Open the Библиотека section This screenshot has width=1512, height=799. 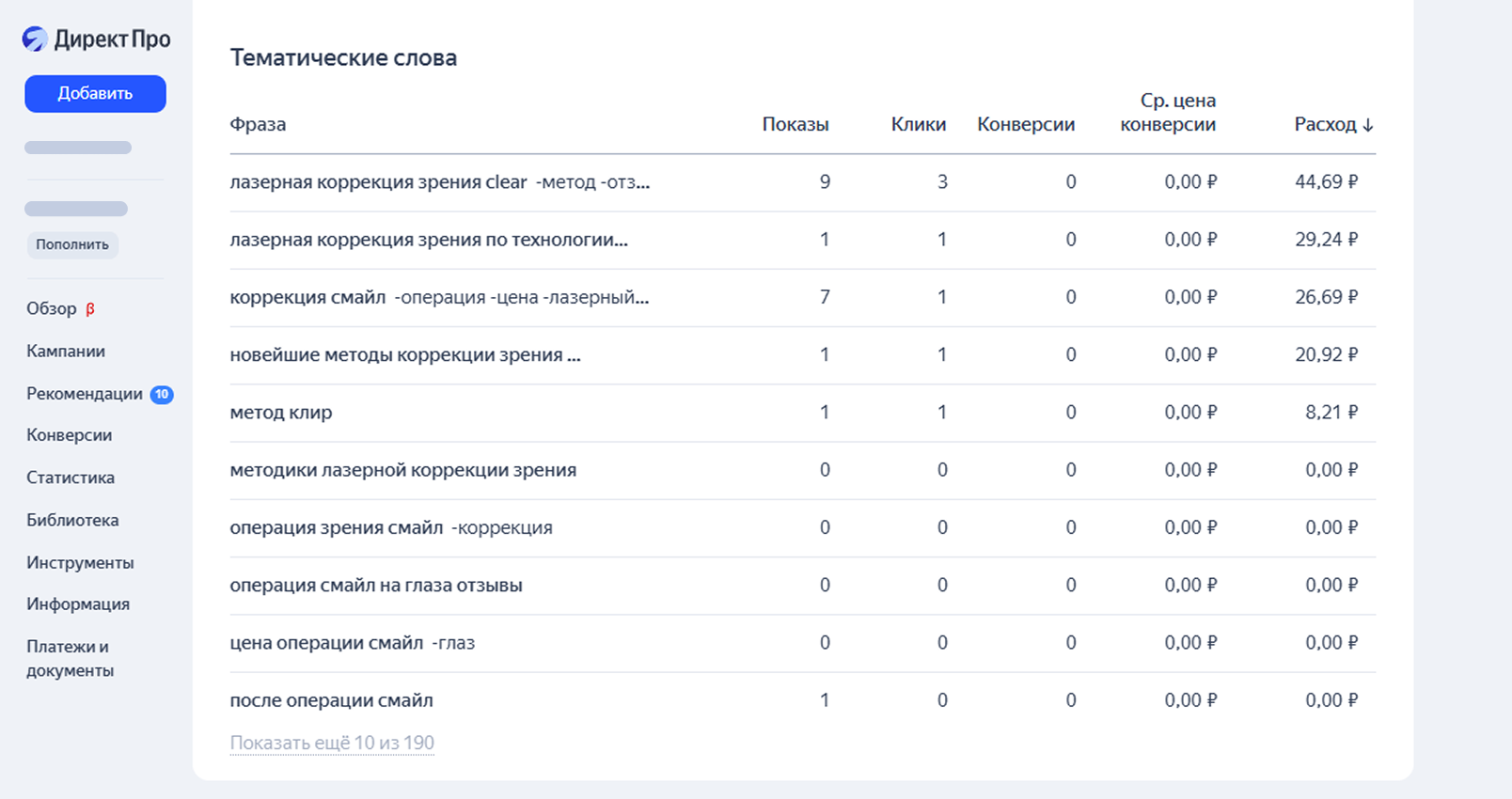[72, 520]
